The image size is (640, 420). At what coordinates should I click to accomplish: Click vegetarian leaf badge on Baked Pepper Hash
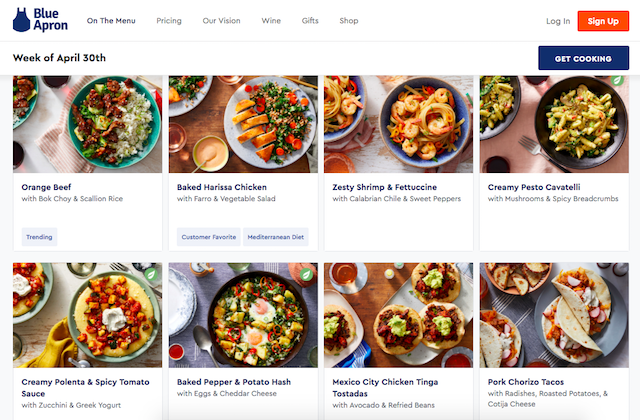308,273
